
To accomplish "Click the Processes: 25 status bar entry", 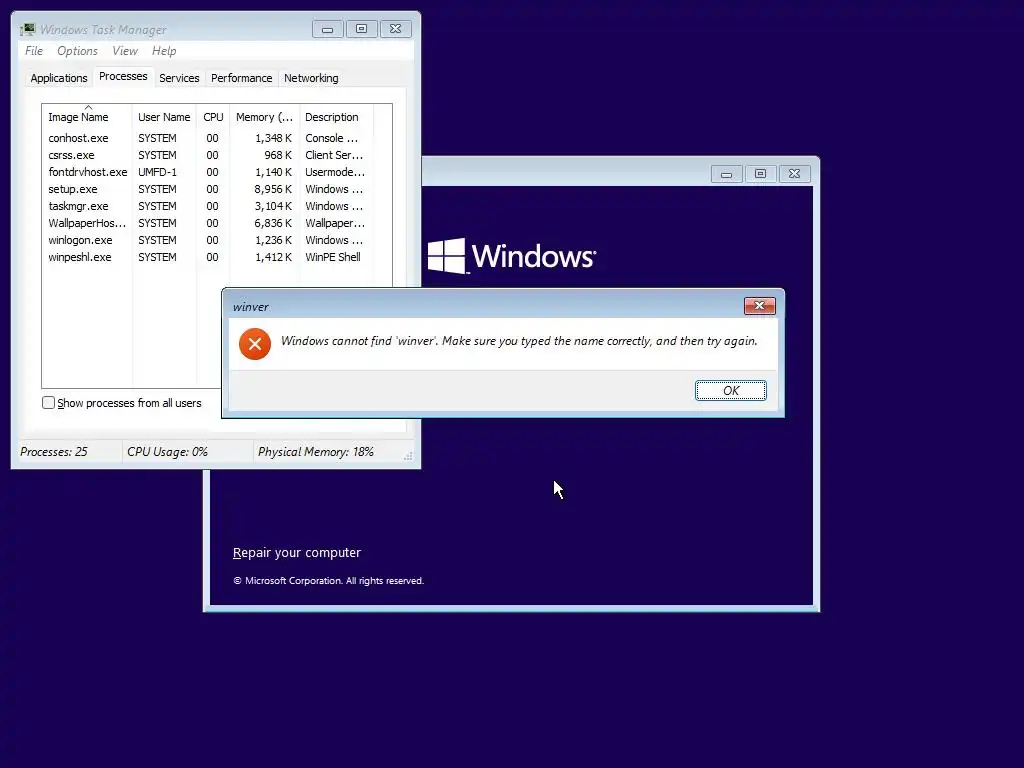I will pos(54,452).
